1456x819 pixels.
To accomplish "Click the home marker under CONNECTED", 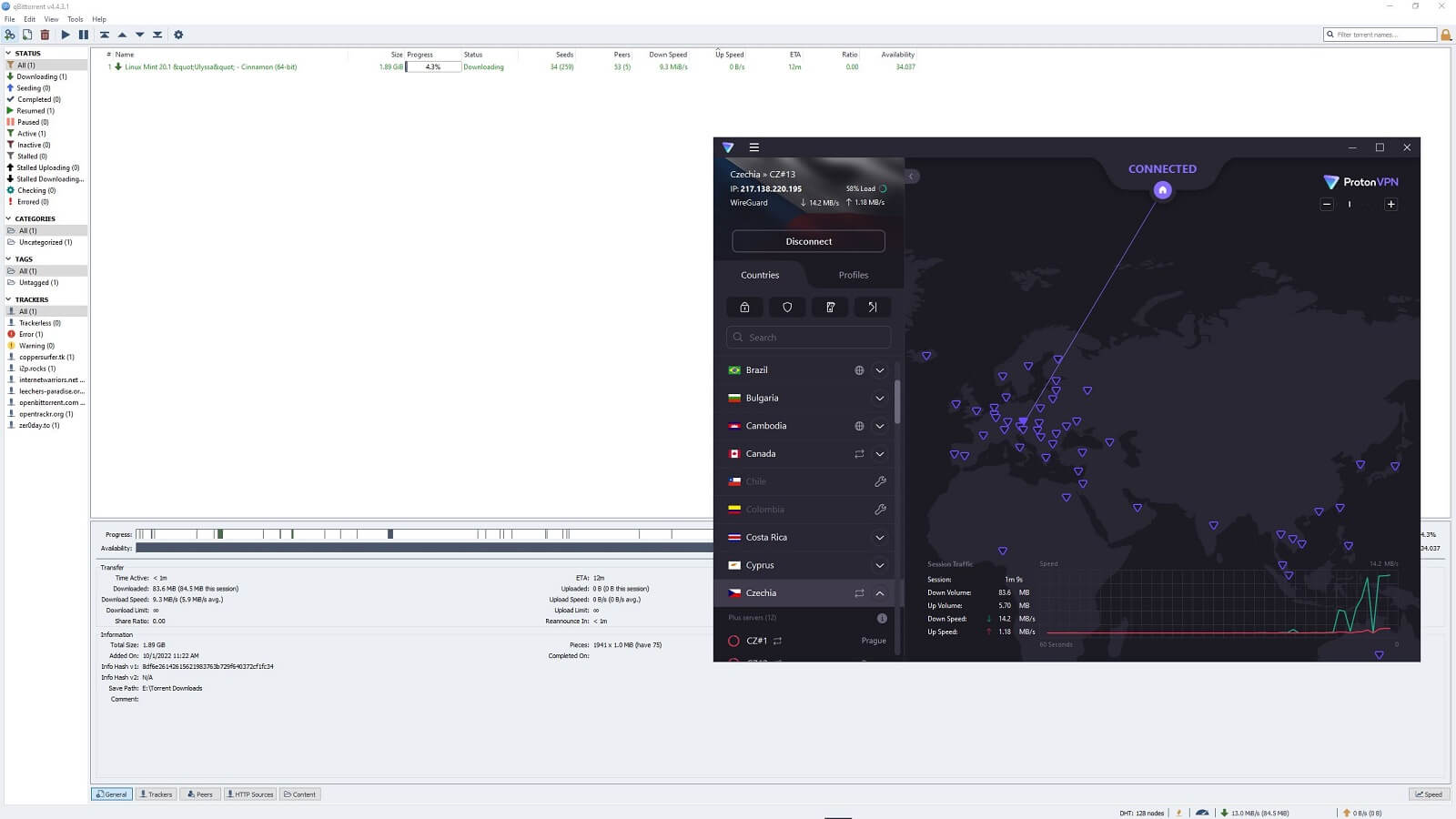I will (x=1162, y=190).
